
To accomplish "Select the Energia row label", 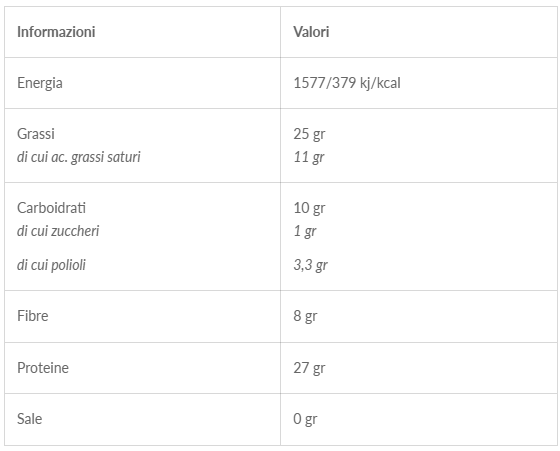I will click(x=40, y=83).
